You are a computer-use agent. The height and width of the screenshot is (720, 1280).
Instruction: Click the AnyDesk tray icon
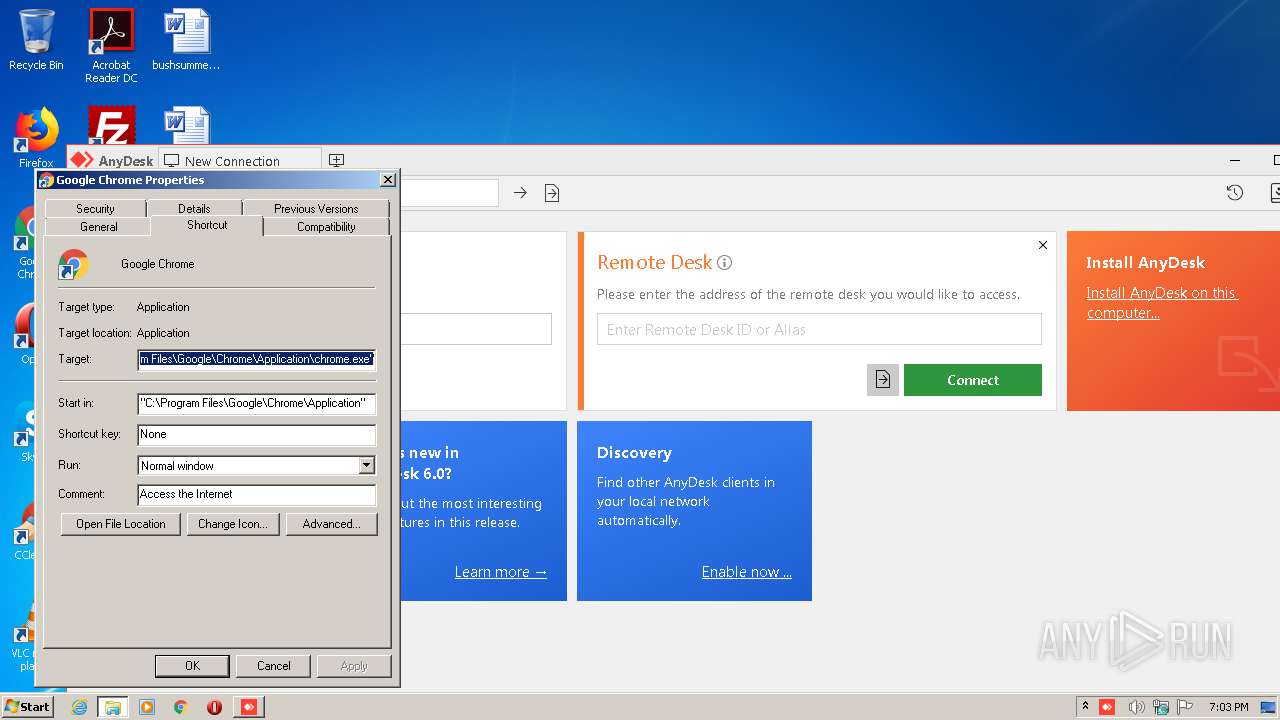point(1107,707)
